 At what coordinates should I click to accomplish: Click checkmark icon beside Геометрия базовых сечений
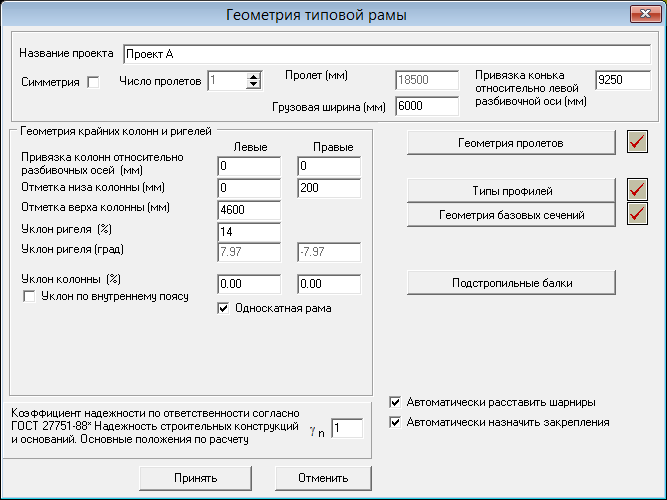[x=637, y=214]
